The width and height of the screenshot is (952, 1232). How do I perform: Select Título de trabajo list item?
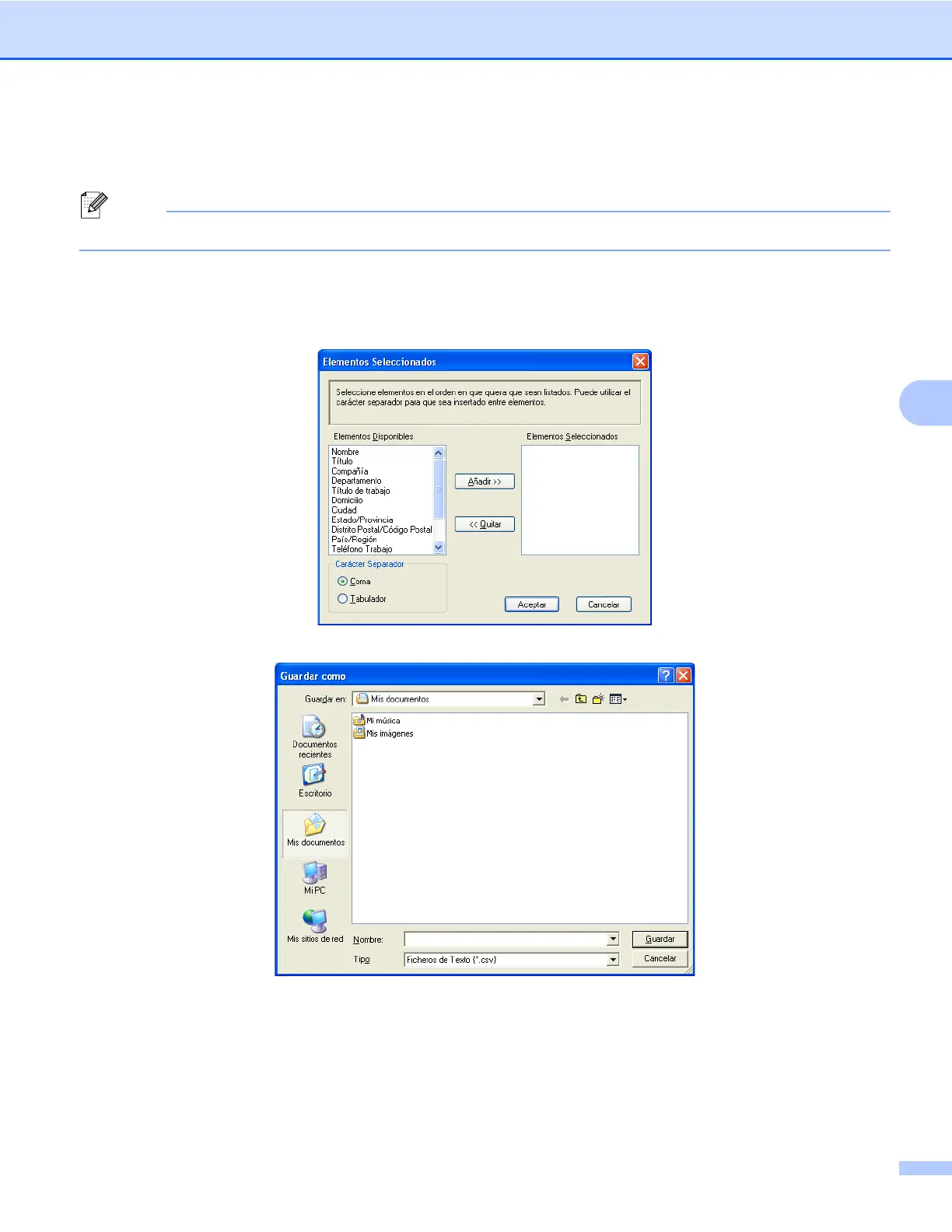tap(361, 491)
